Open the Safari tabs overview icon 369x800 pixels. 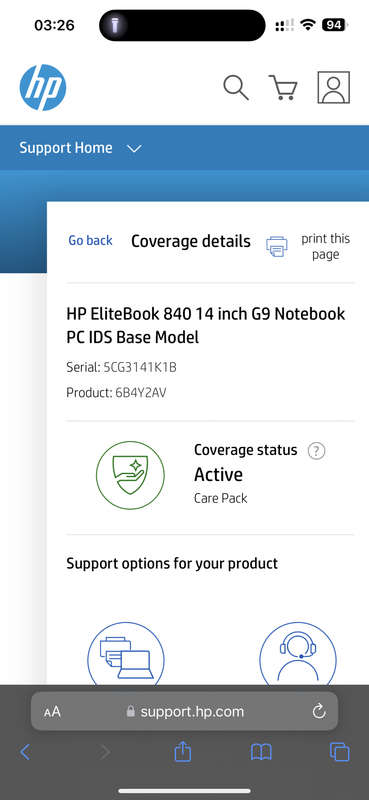(339, 752)
